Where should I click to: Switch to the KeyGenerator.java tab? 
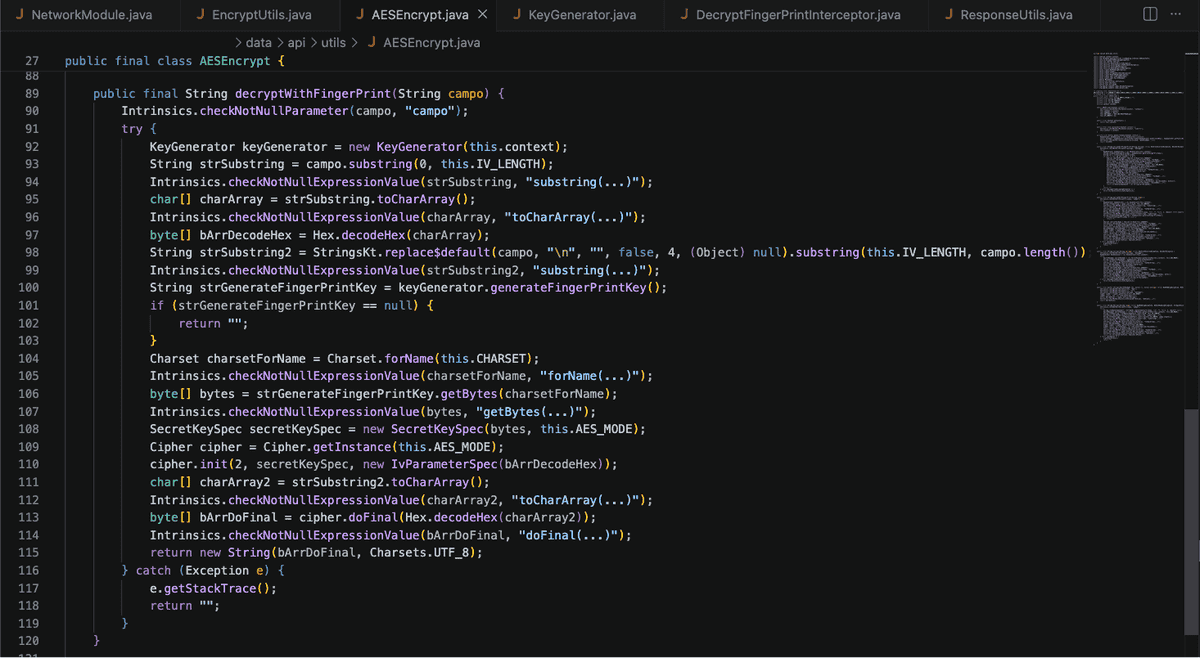click(582, 15)
